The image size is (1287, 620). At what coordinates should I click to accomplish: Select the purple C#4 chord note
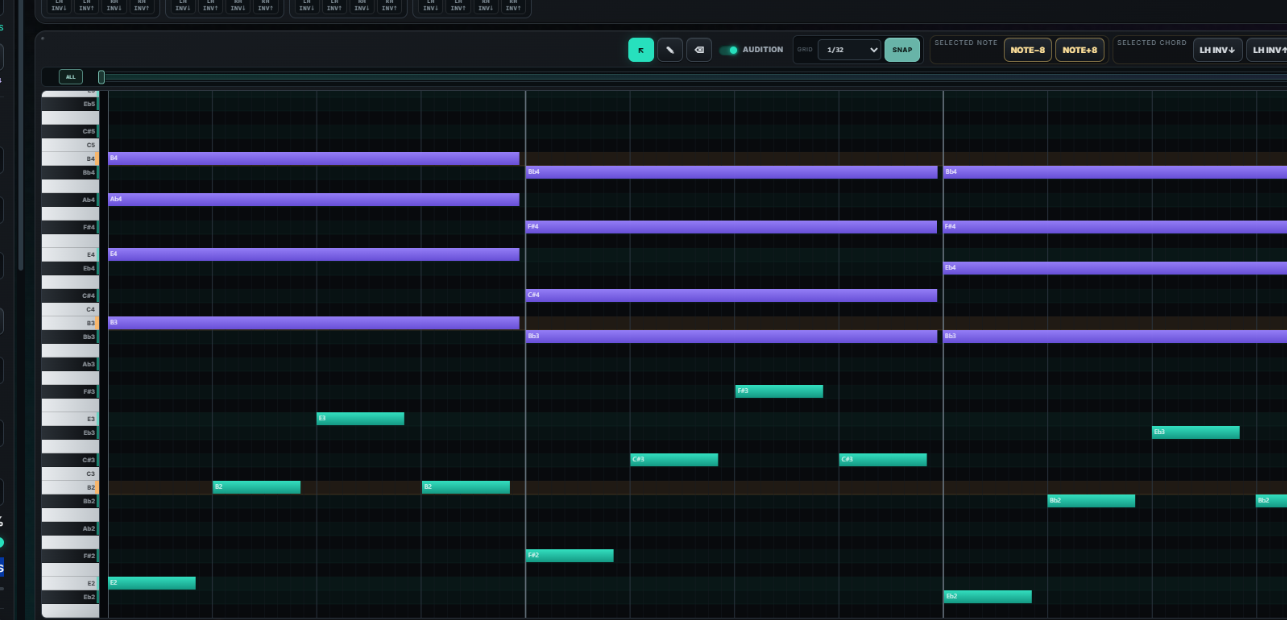tap(732, 296)
